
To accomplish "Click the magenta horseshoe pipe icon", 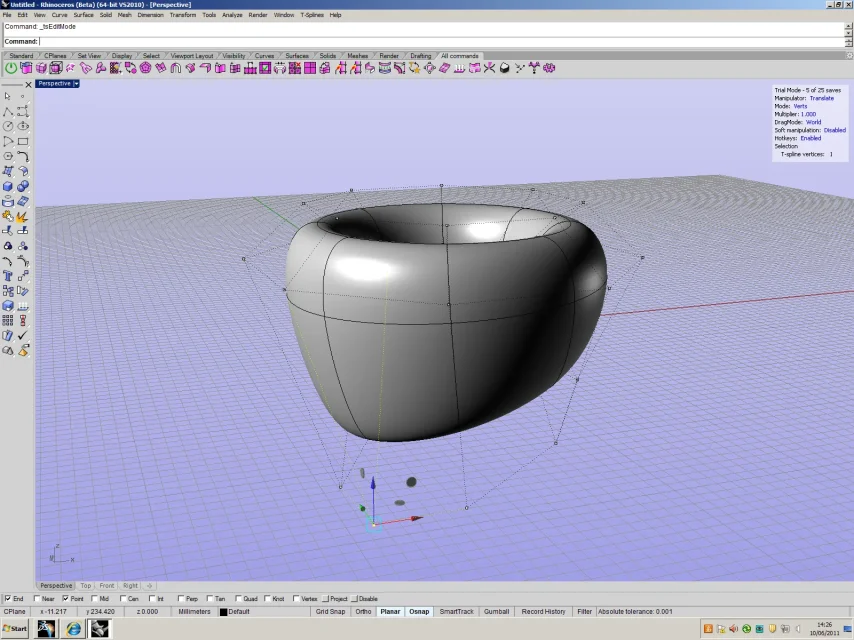I will click(x=175, y=68).
